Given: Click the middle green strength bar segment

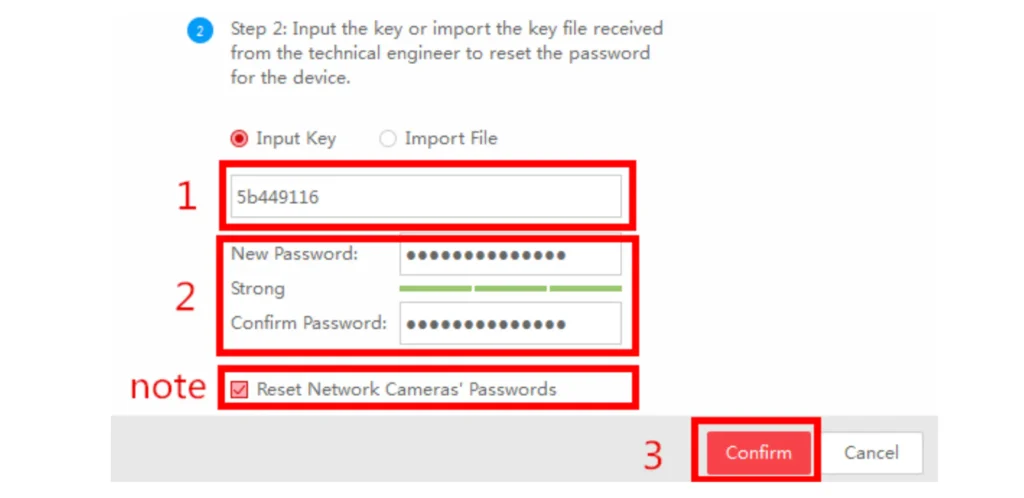Looking at the screenshot, I should click(510, 289).
